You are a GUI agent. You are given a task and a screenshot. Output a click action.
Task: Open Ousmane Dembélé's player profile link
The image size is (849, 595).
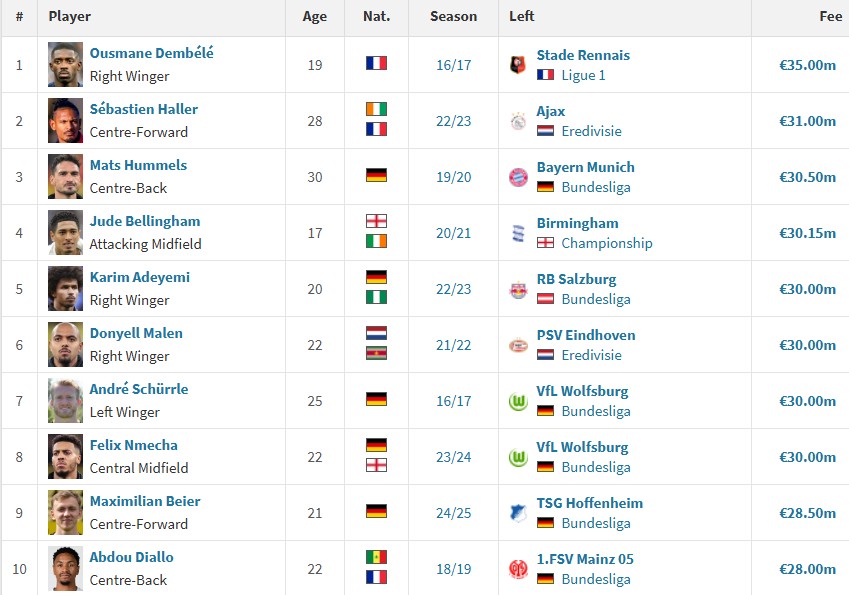(x=152, y=53)
